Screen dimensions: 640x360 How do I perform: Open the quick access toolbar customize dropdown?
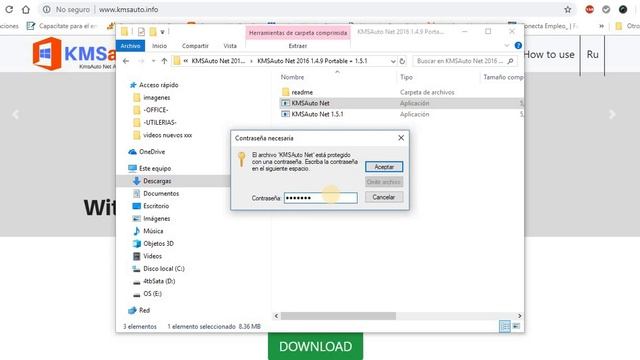pos(162,32)
